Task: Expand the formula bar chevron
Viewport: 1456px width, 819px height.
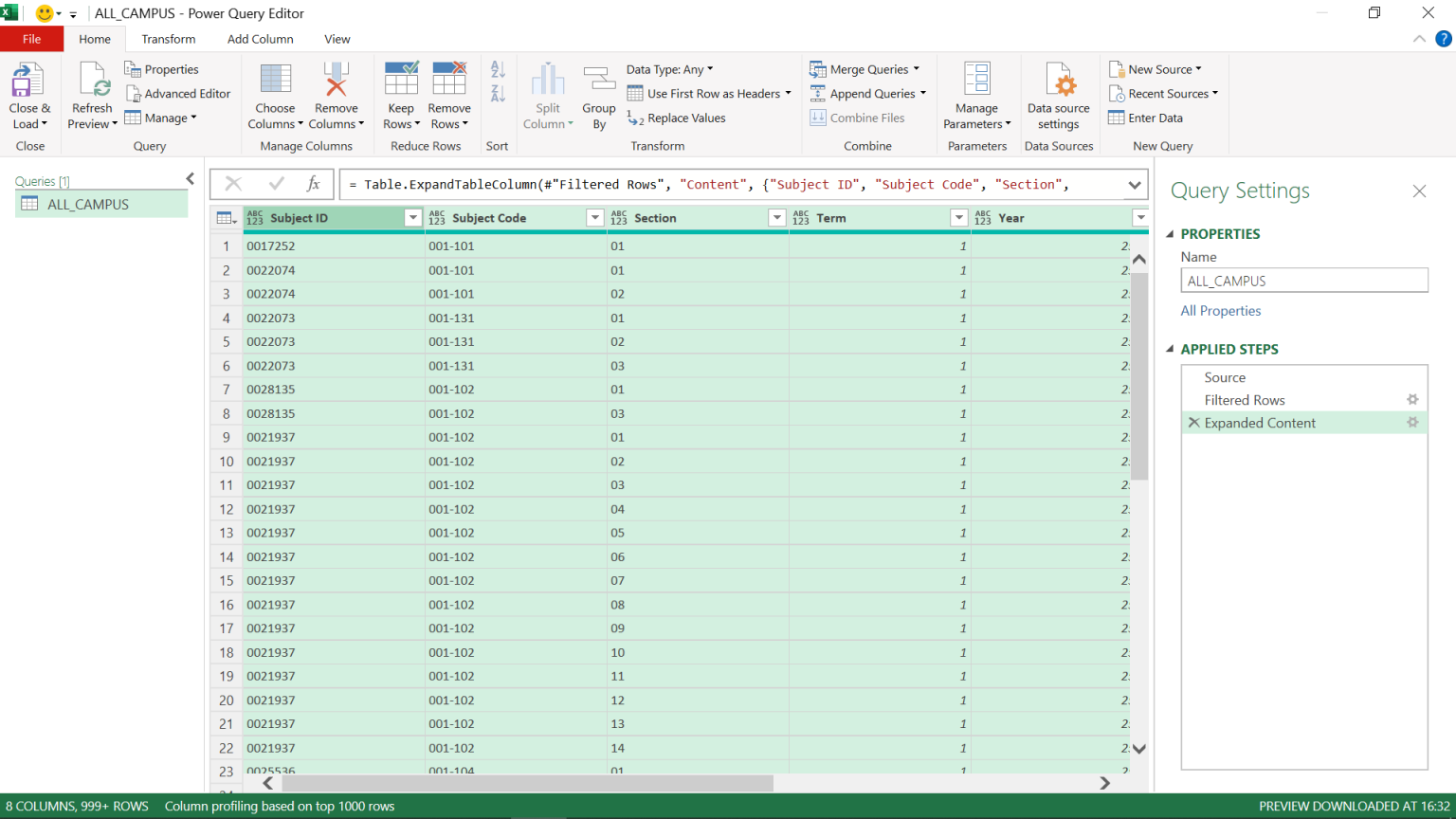Action: (1135, 184)
